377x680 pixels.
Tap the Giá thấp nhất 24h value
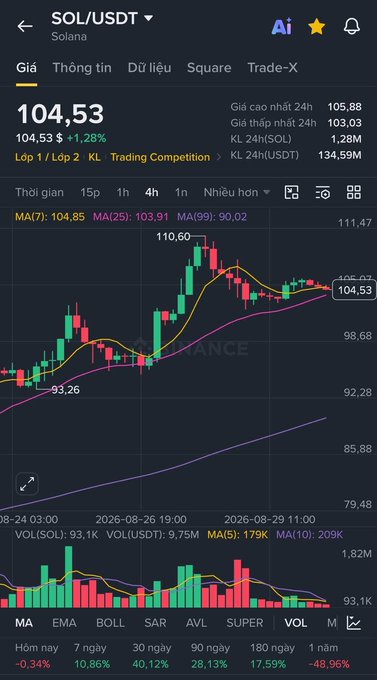pos(344,123)
